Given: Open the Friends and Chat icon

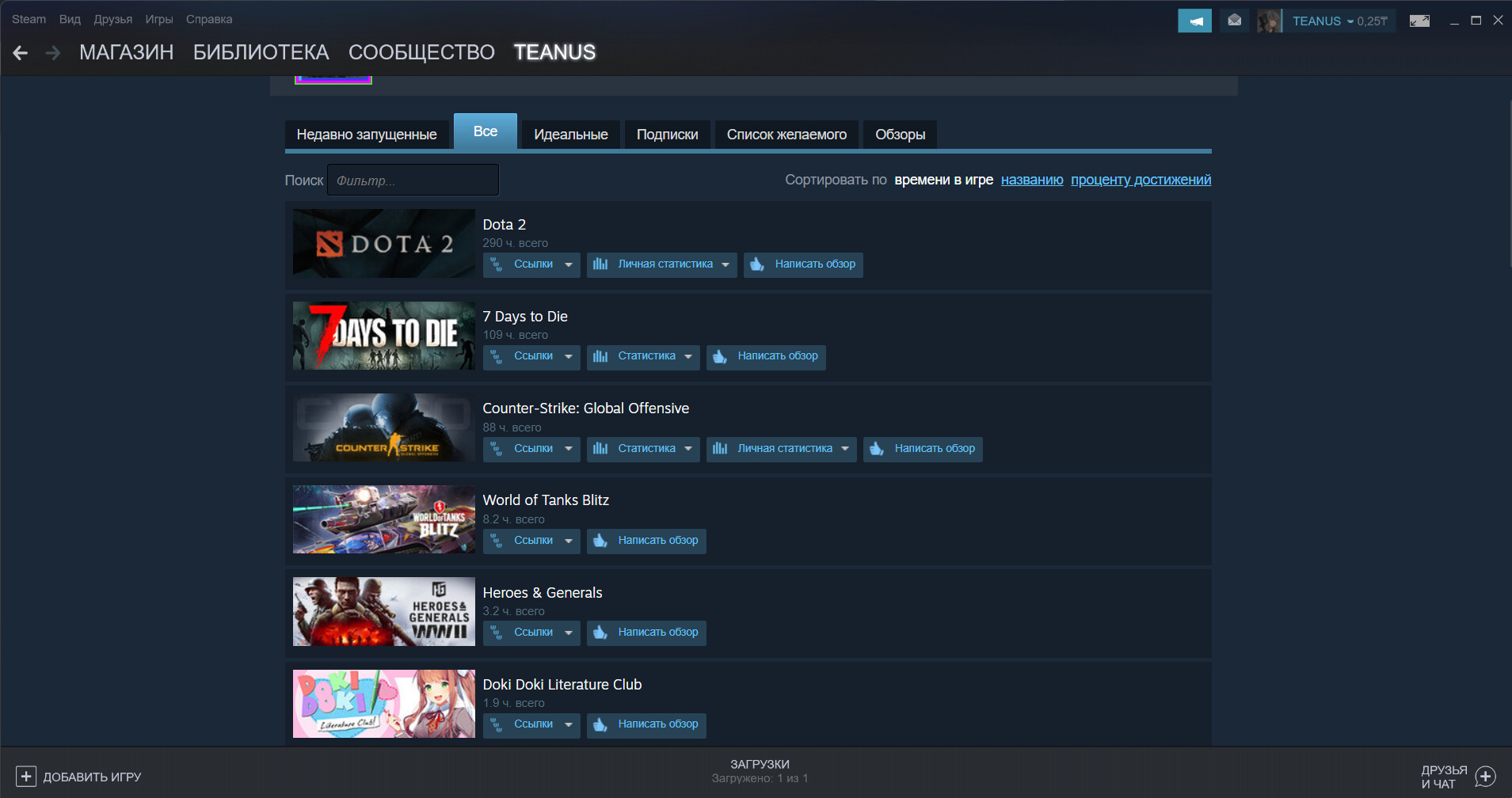Looking at the screenshot, I should tap(1485, 777).
